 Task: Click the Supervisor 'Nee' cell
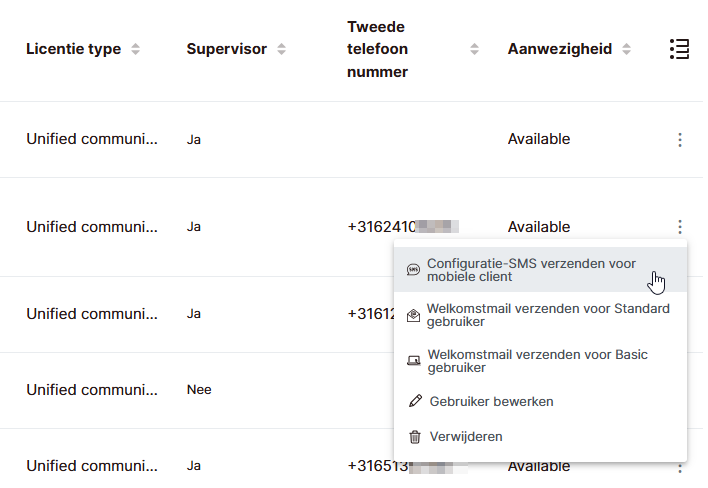click(x=199, y=390)
